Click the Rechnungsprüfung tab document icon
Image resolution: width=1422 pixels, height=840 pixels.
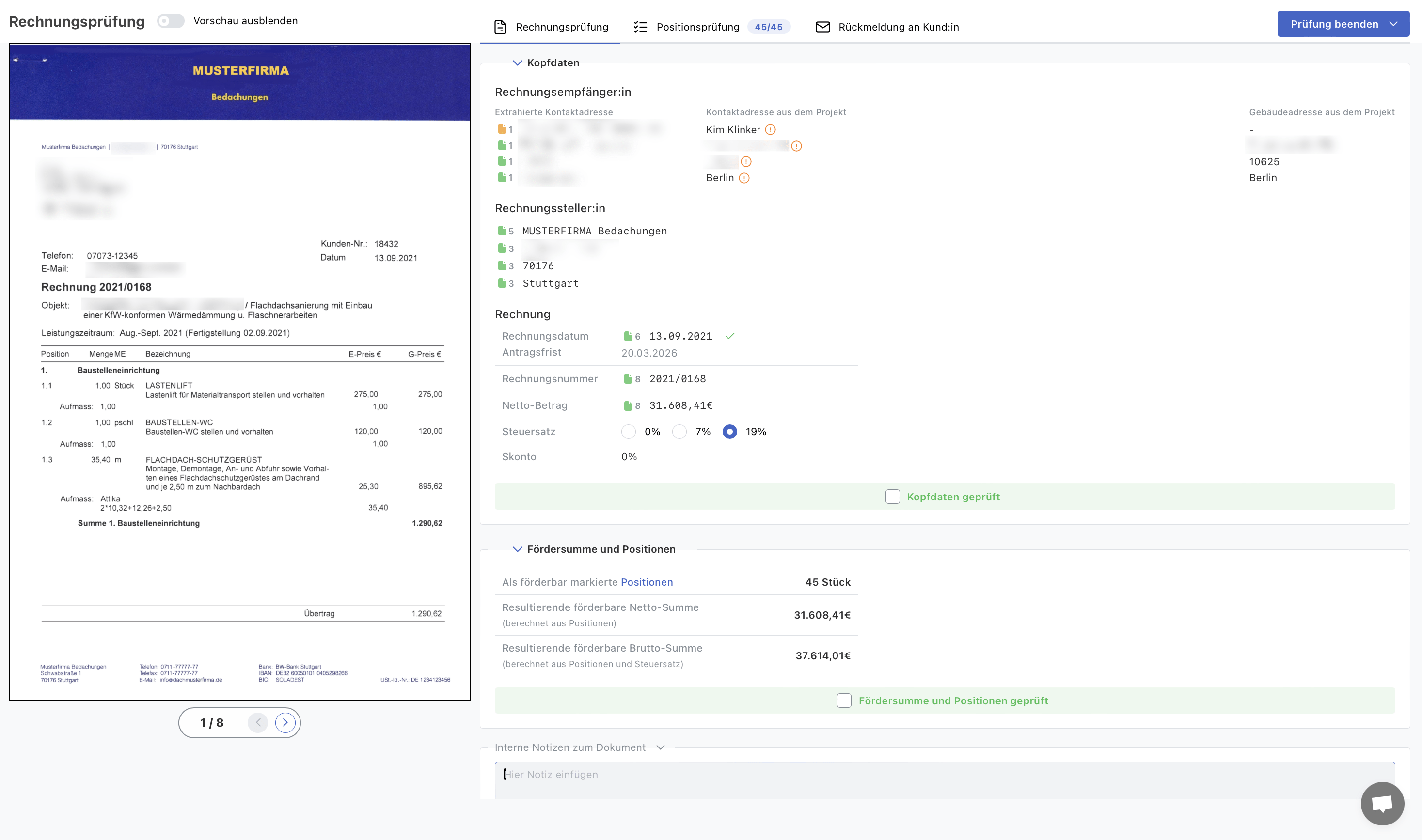click(500, 27)
